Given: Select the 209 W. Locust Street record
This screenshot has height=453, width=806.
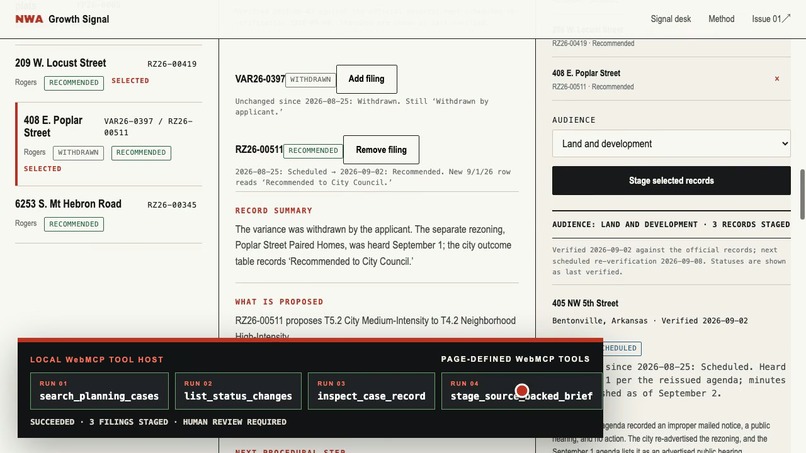Looking at the screenshot, I should coord(108,74).
